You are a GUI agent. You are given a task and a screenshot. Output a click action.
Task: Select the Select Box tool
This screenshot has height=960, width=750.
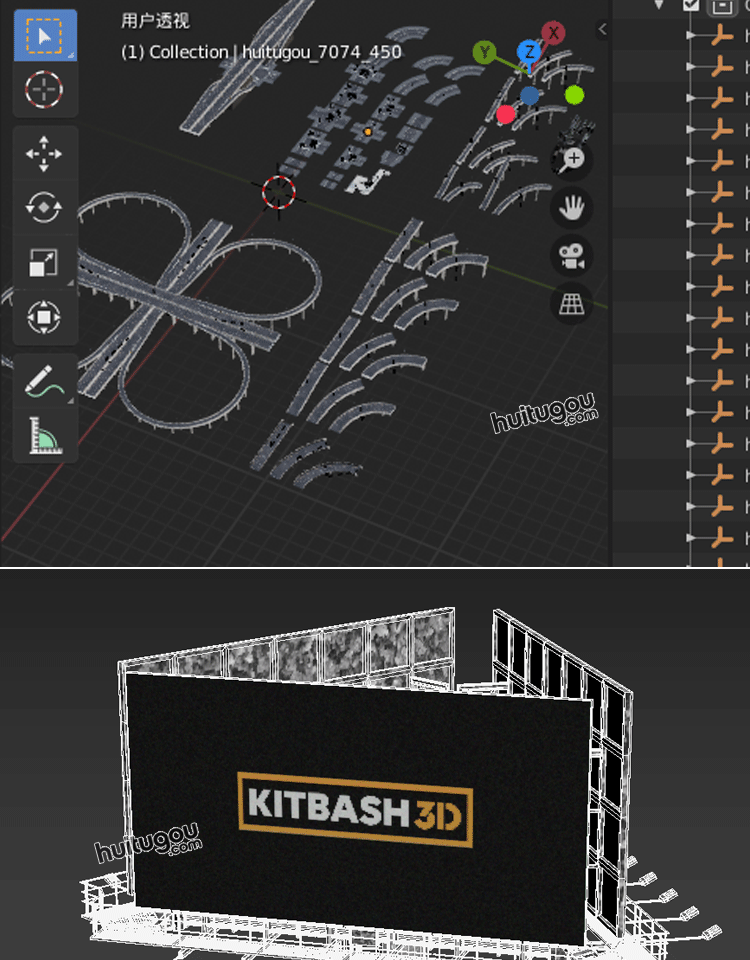pos(45,36)
